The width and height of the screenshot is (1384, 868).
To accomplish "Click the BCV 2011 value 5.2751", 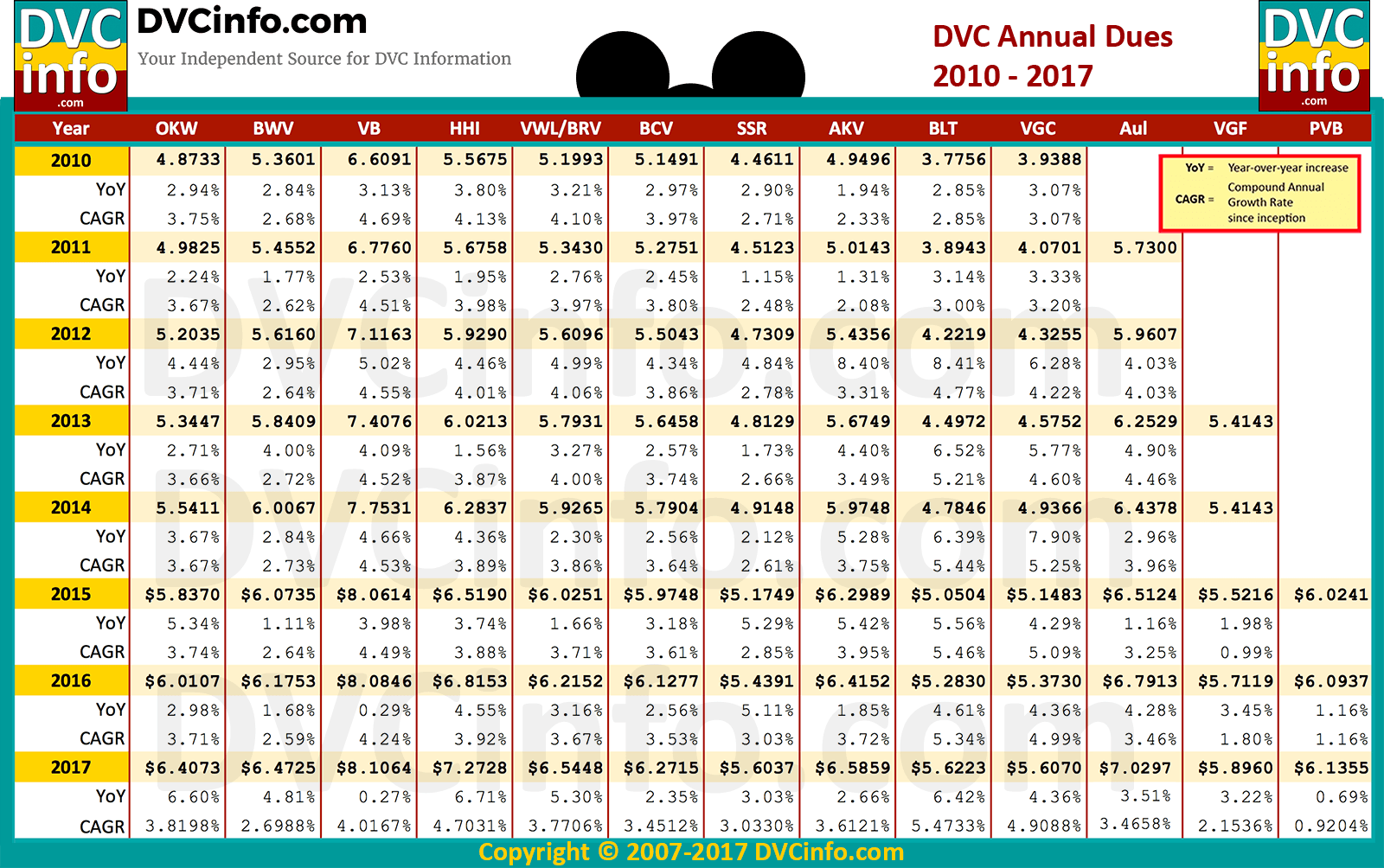I will point(666,247).
